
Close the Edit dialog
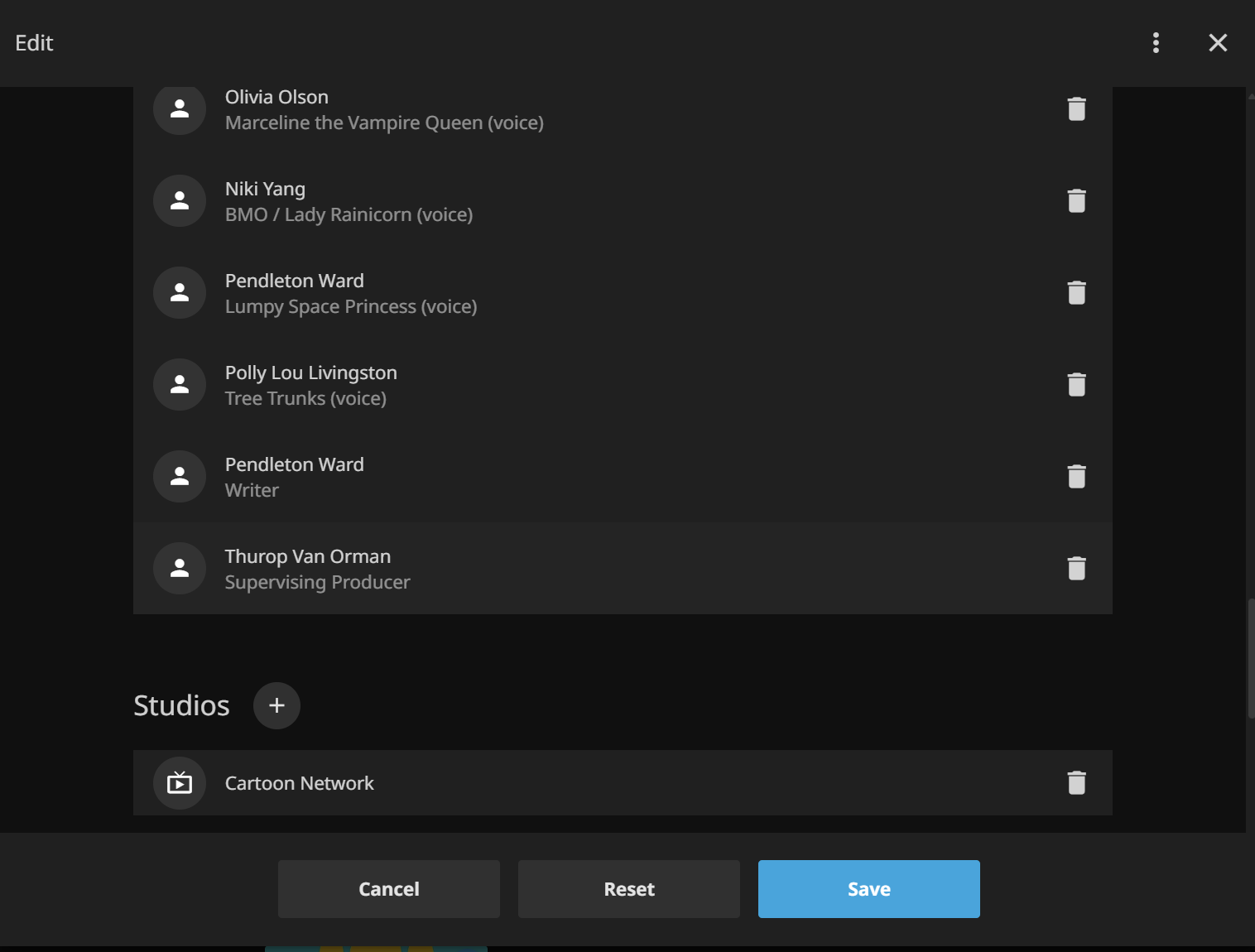coord(1217,43)
